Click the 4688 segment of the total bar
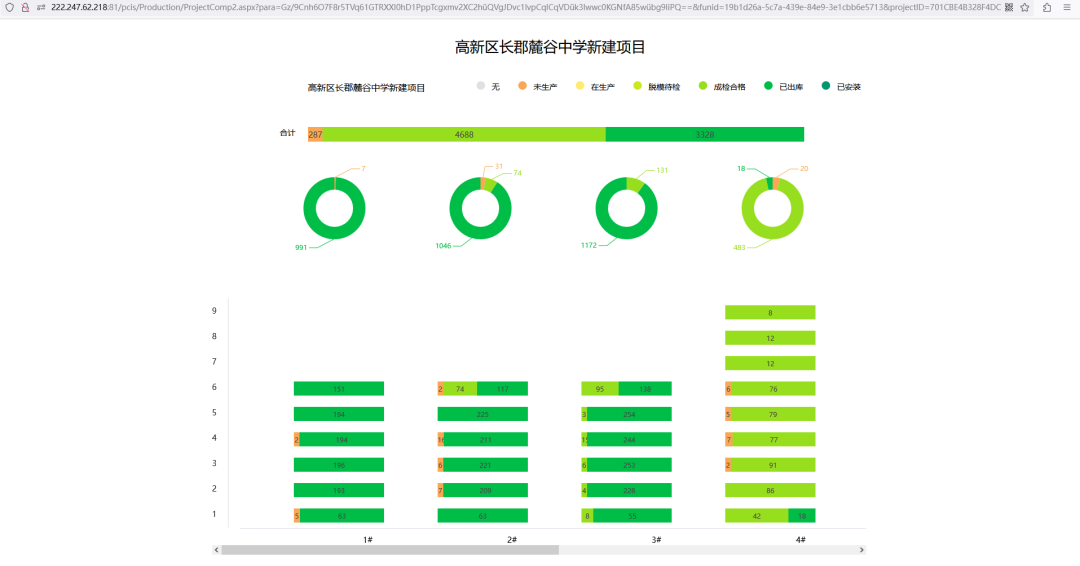Viewport: 1080px width, 566px height. [464, 134]
